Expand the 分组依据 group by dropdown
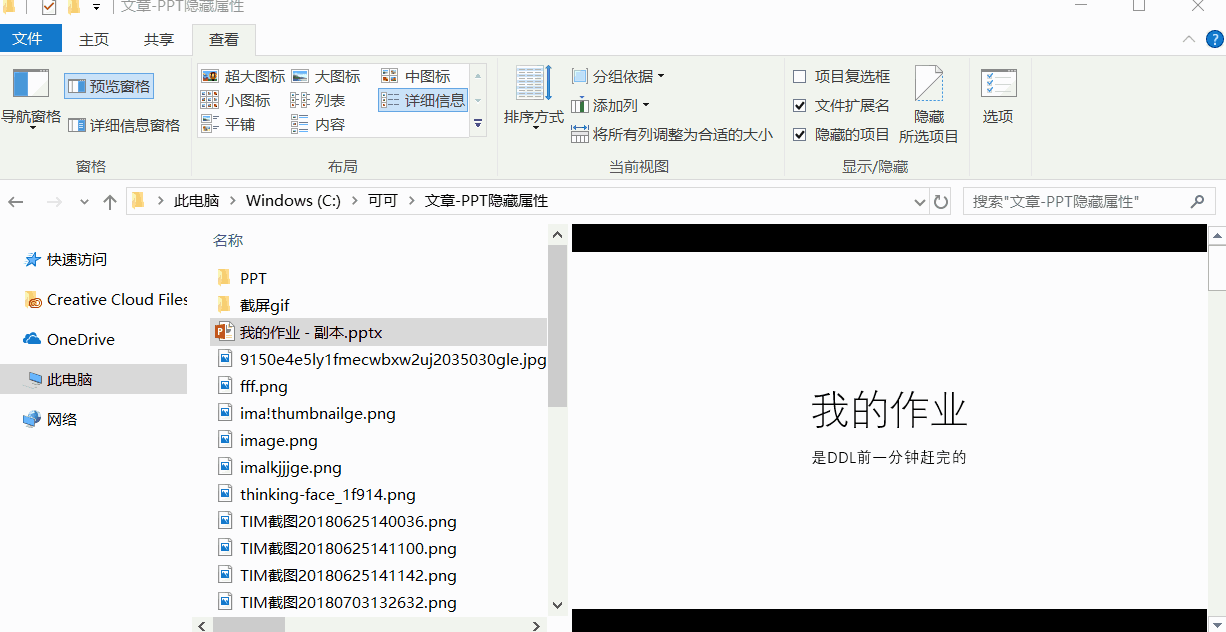Viewport: 1226px width, 632px height. click(x=619, y=76)
